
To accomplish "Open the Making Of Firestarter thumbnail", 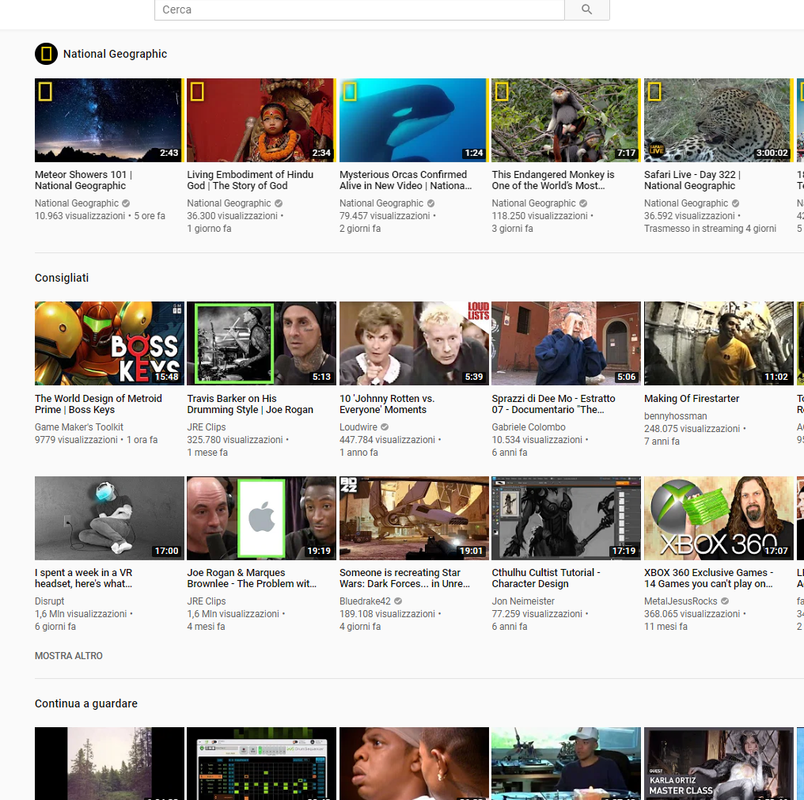I will click(718, 343).
